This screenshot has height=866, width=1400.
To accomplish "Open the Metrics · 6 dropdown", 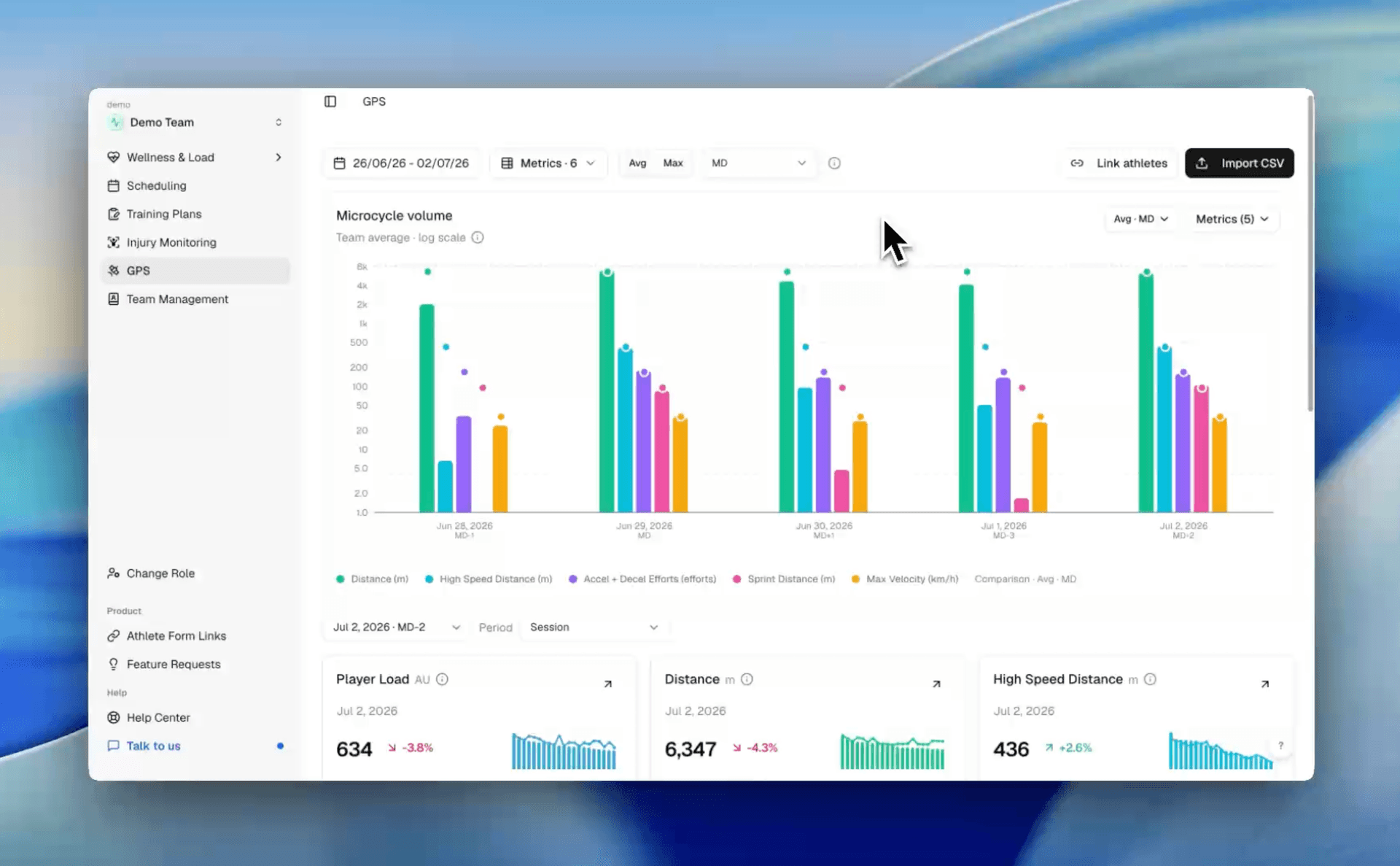I will tap(548, 163).
